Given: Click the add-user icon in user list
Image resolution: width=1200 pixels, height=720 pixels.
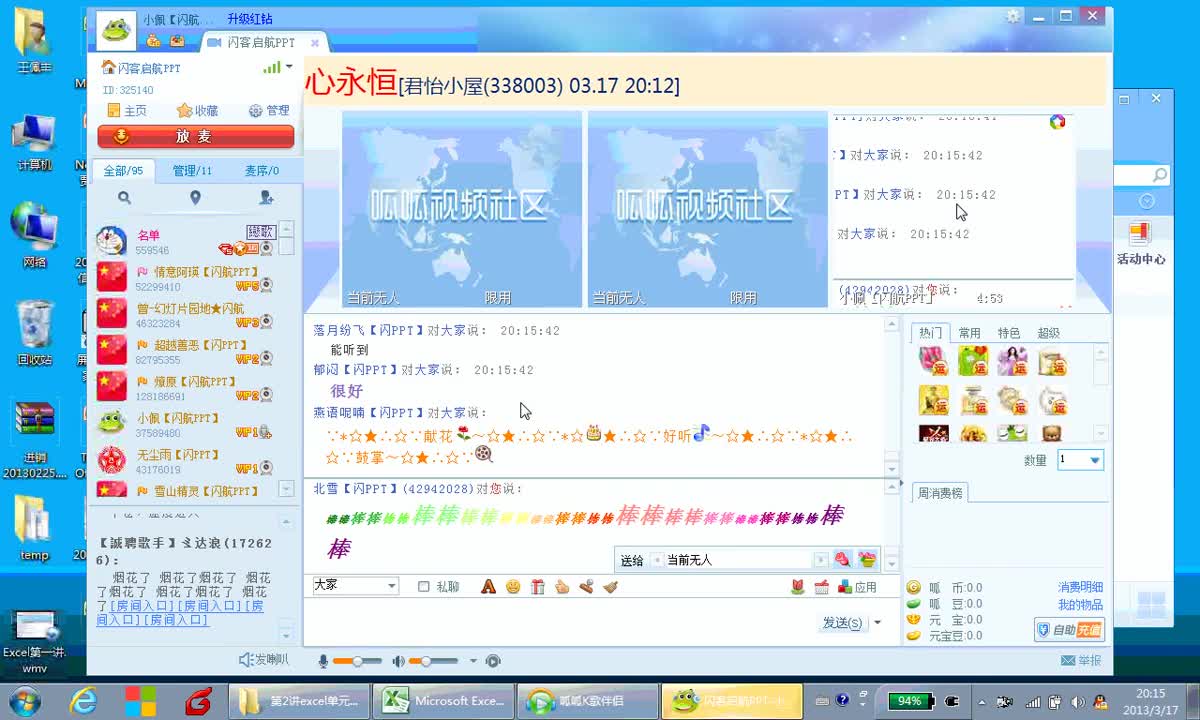Looking at the screenshot, I should point(266,198).
